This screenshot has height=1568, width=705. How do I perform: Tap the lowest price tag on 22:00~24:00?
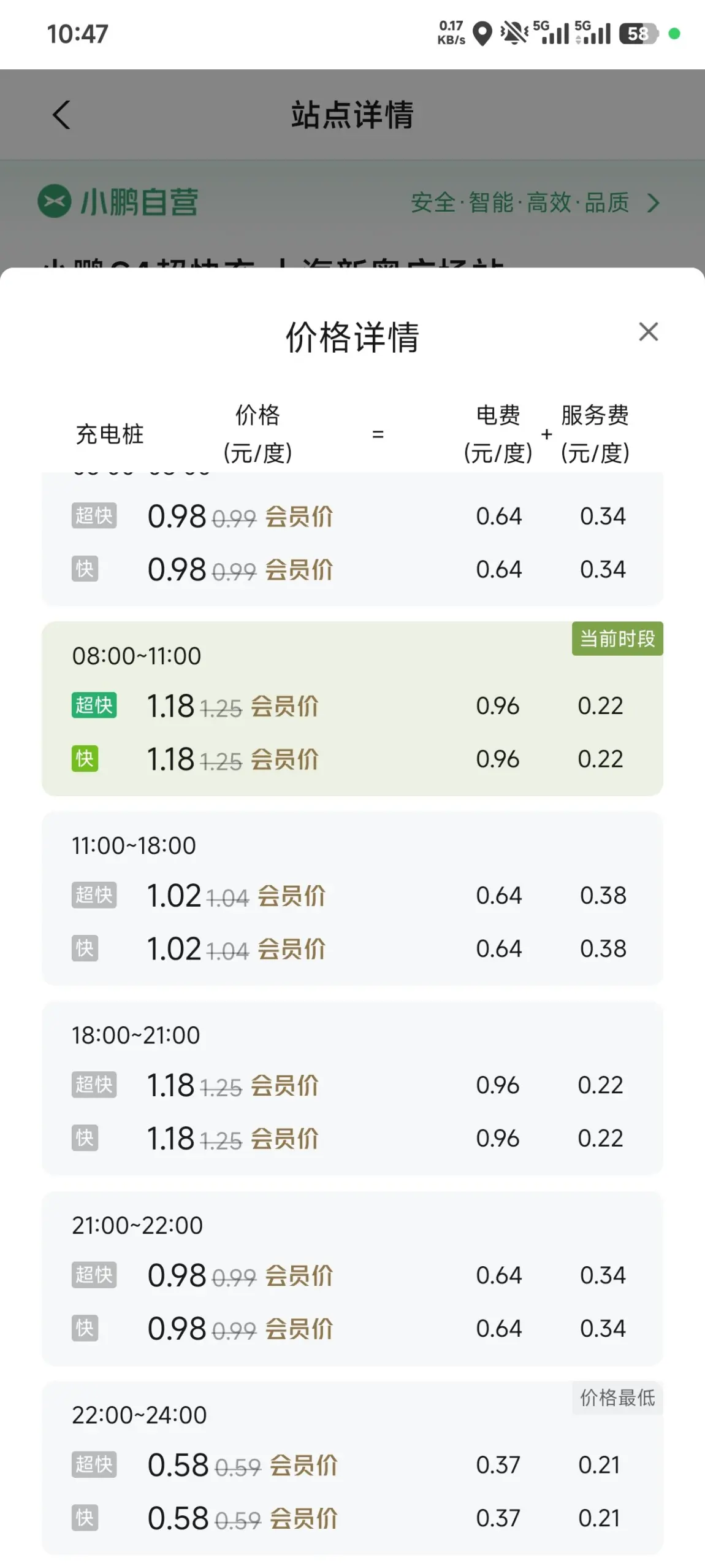[x=617, y=1398]
